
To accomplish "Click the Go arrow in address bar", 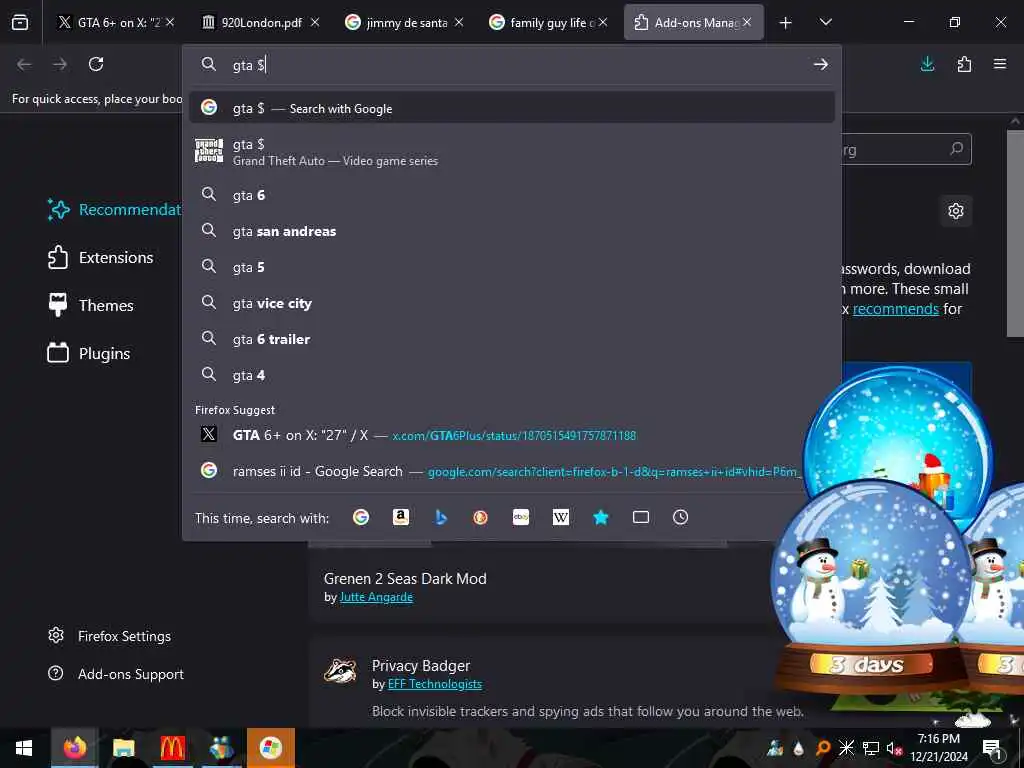I will point(821,64).
